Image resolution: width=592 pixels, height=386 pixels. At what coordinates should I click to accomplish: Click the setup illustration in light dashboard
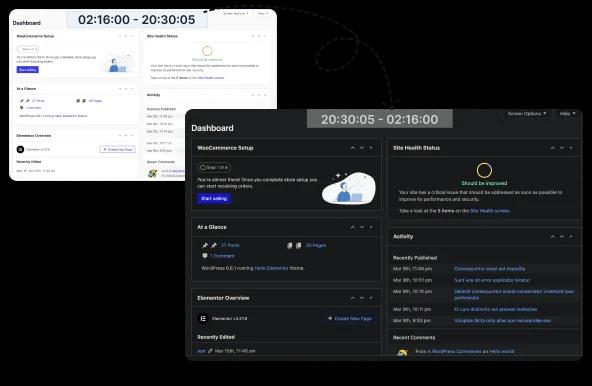(x=118, y=63)
